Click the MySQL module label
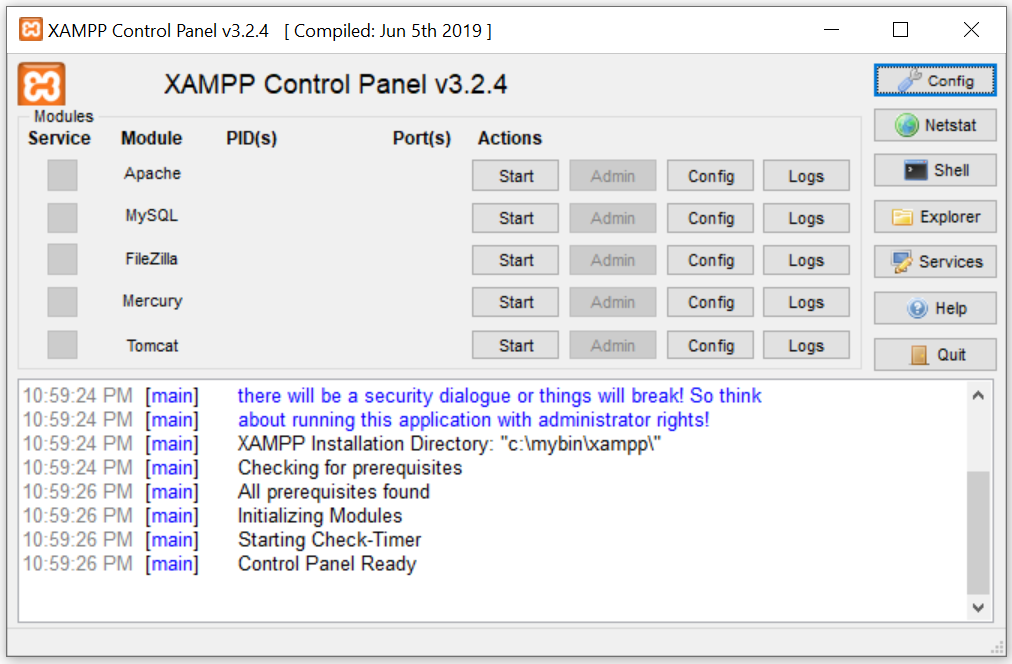This screenshot has height=664, width=1012. pos(152,216)
